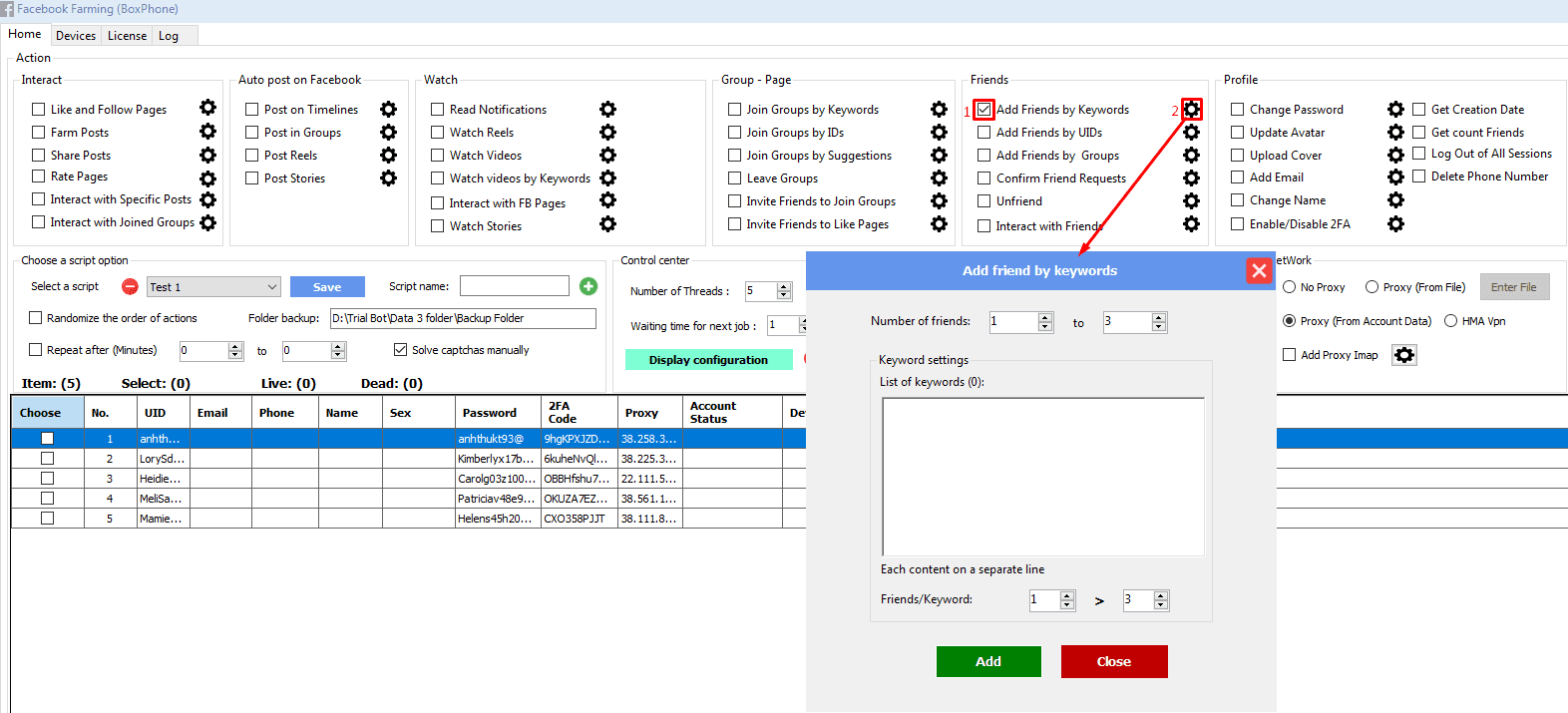Increase Repeat after minimum minutes spinner
Screen dimensions: 1568x713
[x=235, y=346]
